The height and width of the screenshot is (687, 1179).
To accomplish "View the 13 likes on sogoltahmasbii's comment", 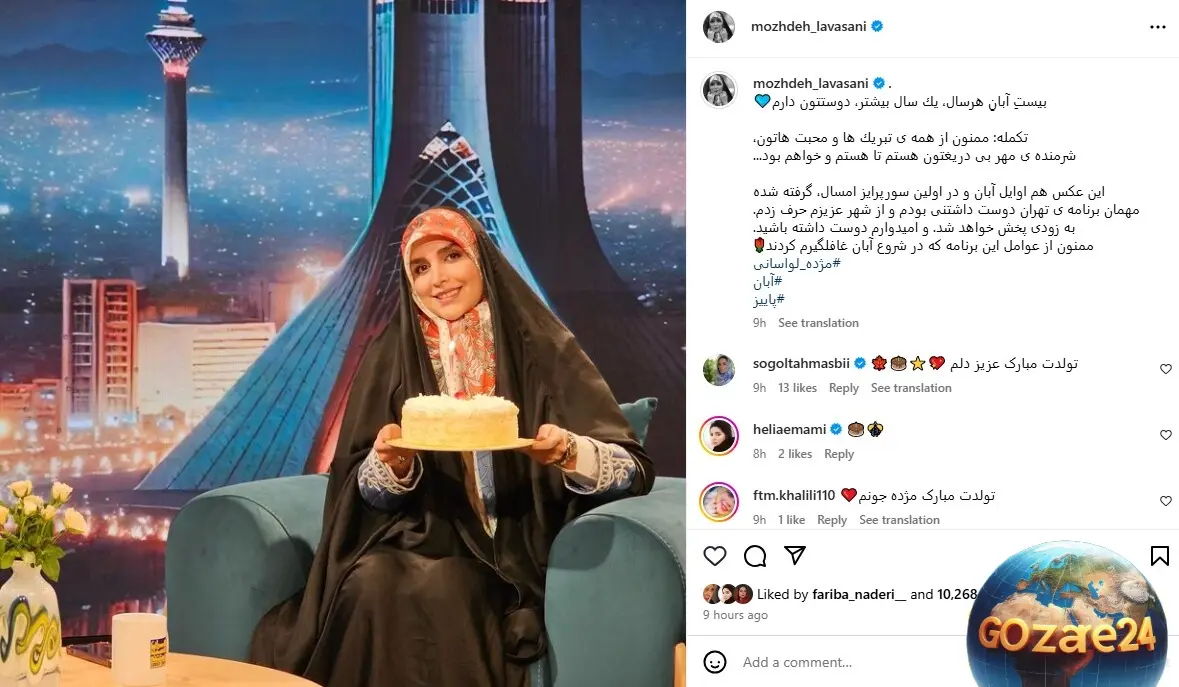I will [x=797, y=388].
